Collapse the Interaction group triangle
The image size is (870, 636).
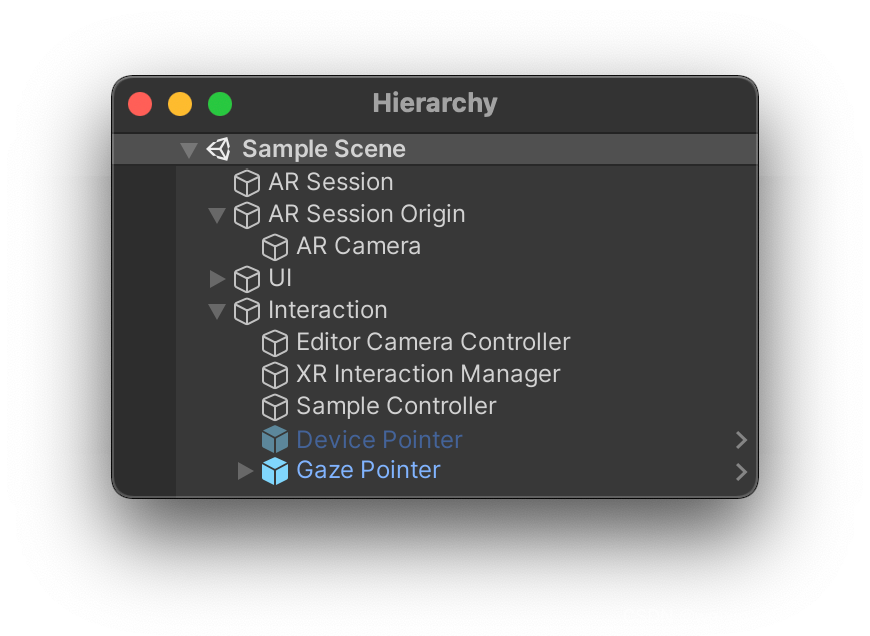(217, 311)
